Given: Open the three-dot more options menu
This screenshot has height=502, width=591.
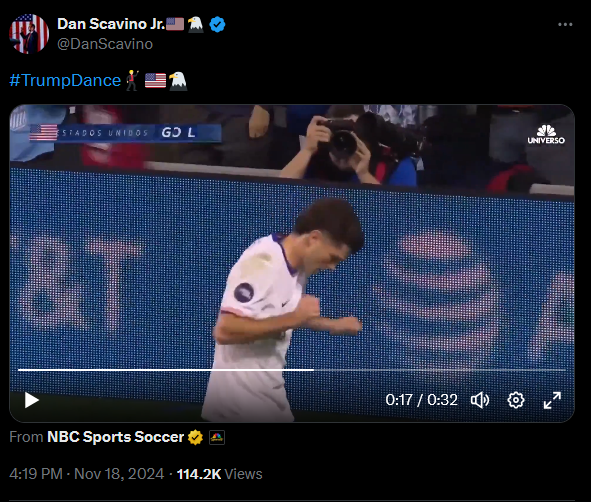Looking at the screenshot, I should (x=565, y=24).
